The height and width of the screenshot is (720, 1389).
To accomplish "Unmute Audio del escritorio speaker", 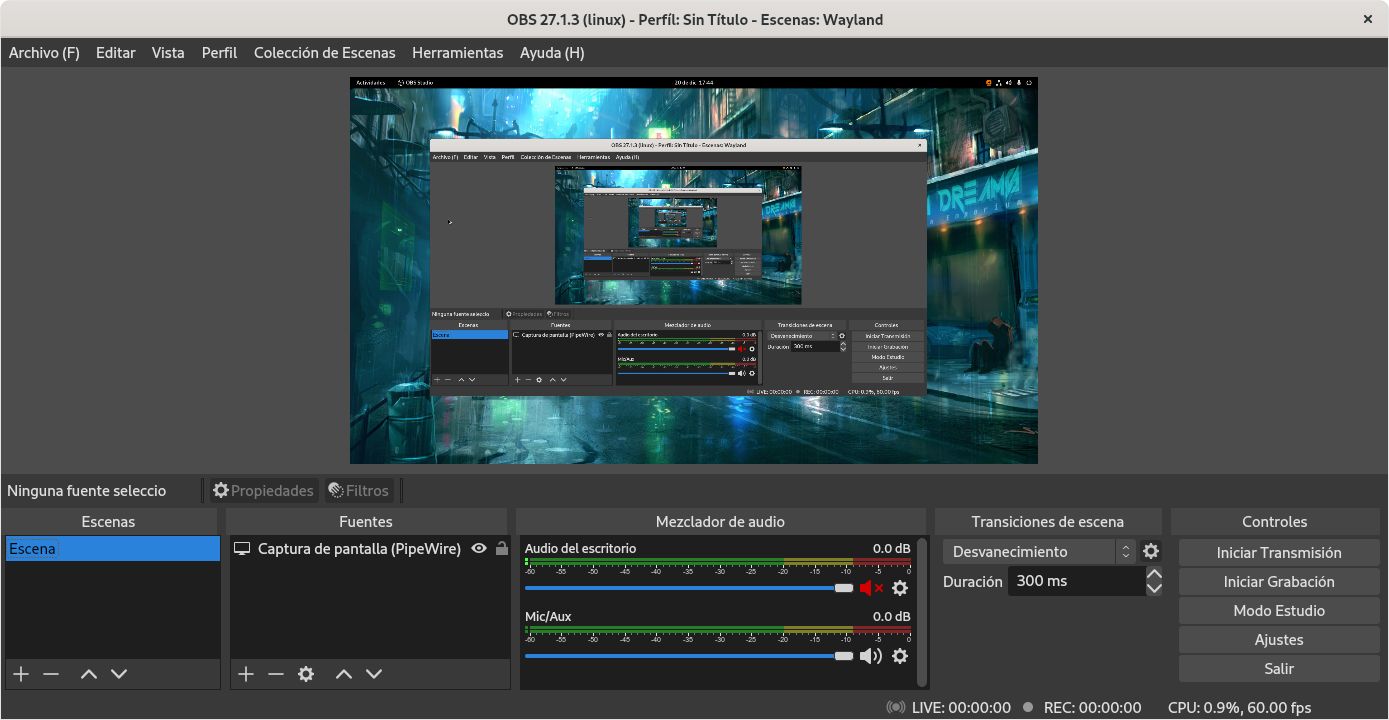I will tap(871, 588).
